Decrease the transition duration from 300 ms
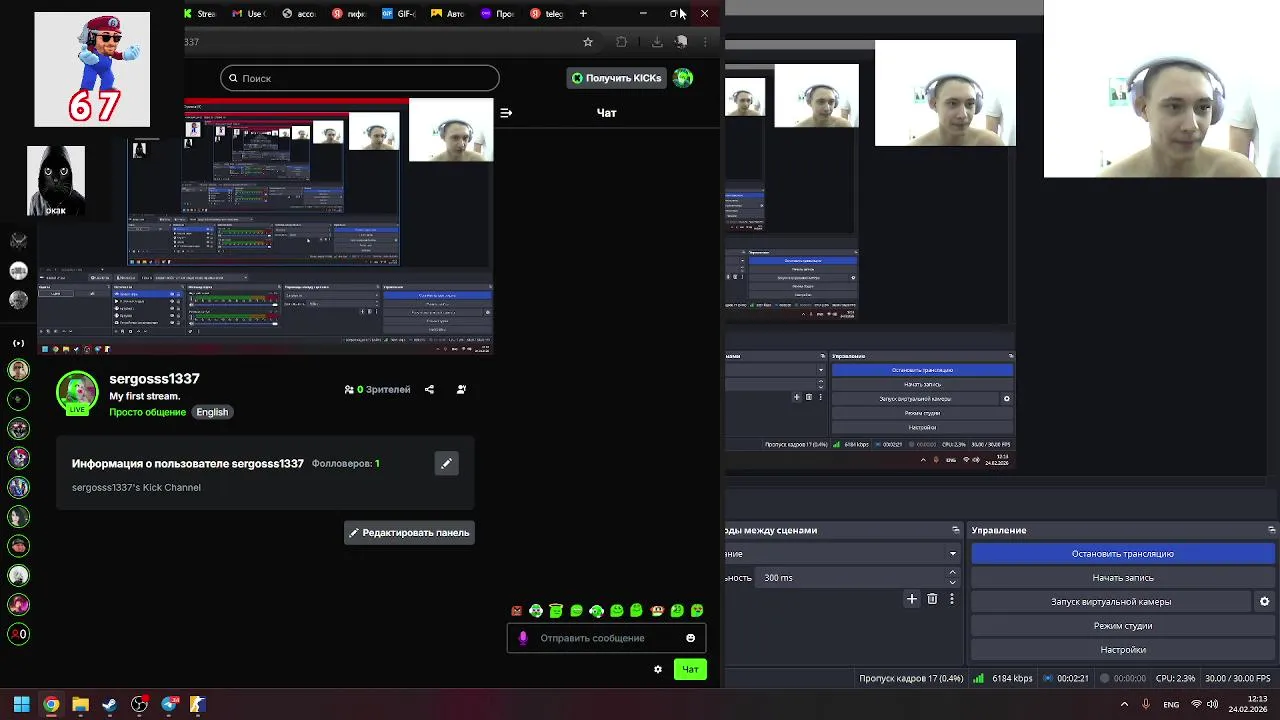This screenshot has width=1280, height=720. click(952, 582)
